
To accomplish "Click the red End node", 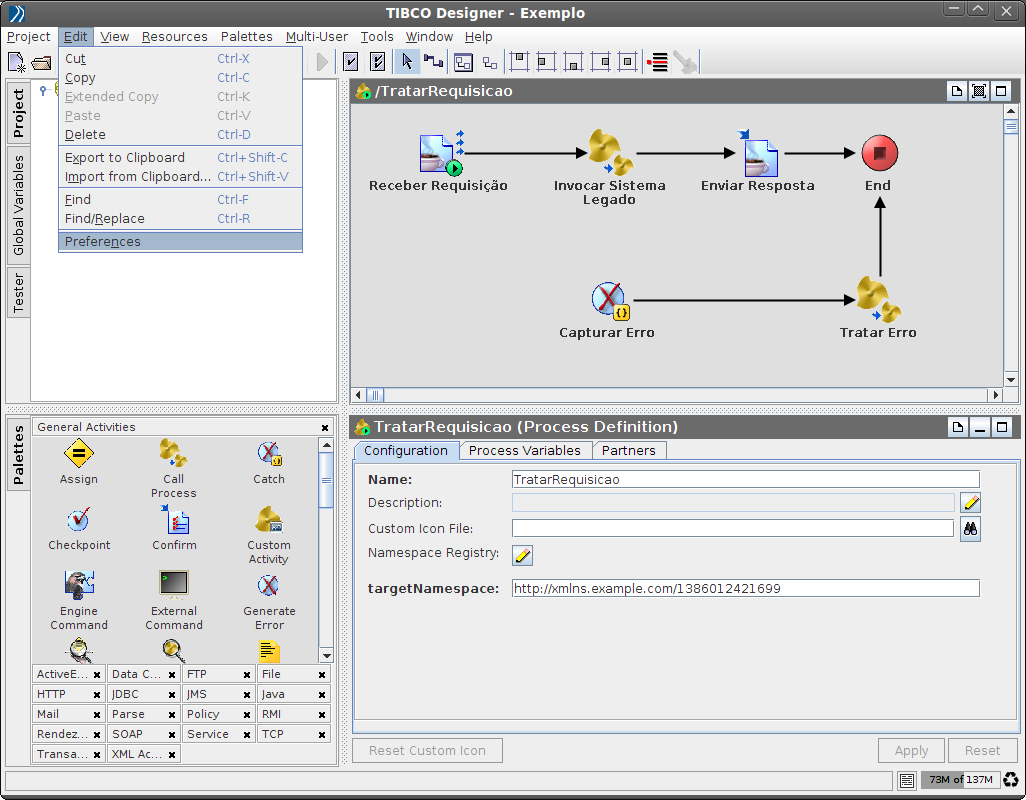I will click(879, 153).
